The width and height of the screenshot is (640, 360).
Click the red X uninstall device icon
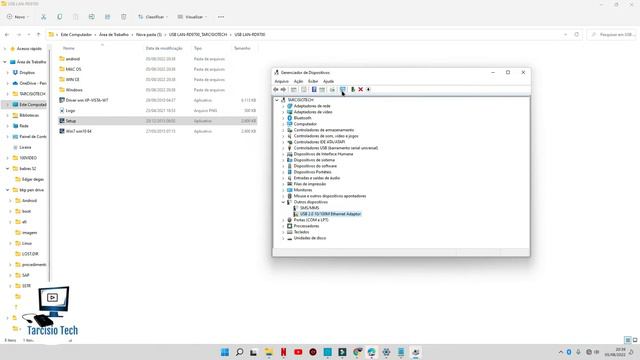click(x=361, y=89)
